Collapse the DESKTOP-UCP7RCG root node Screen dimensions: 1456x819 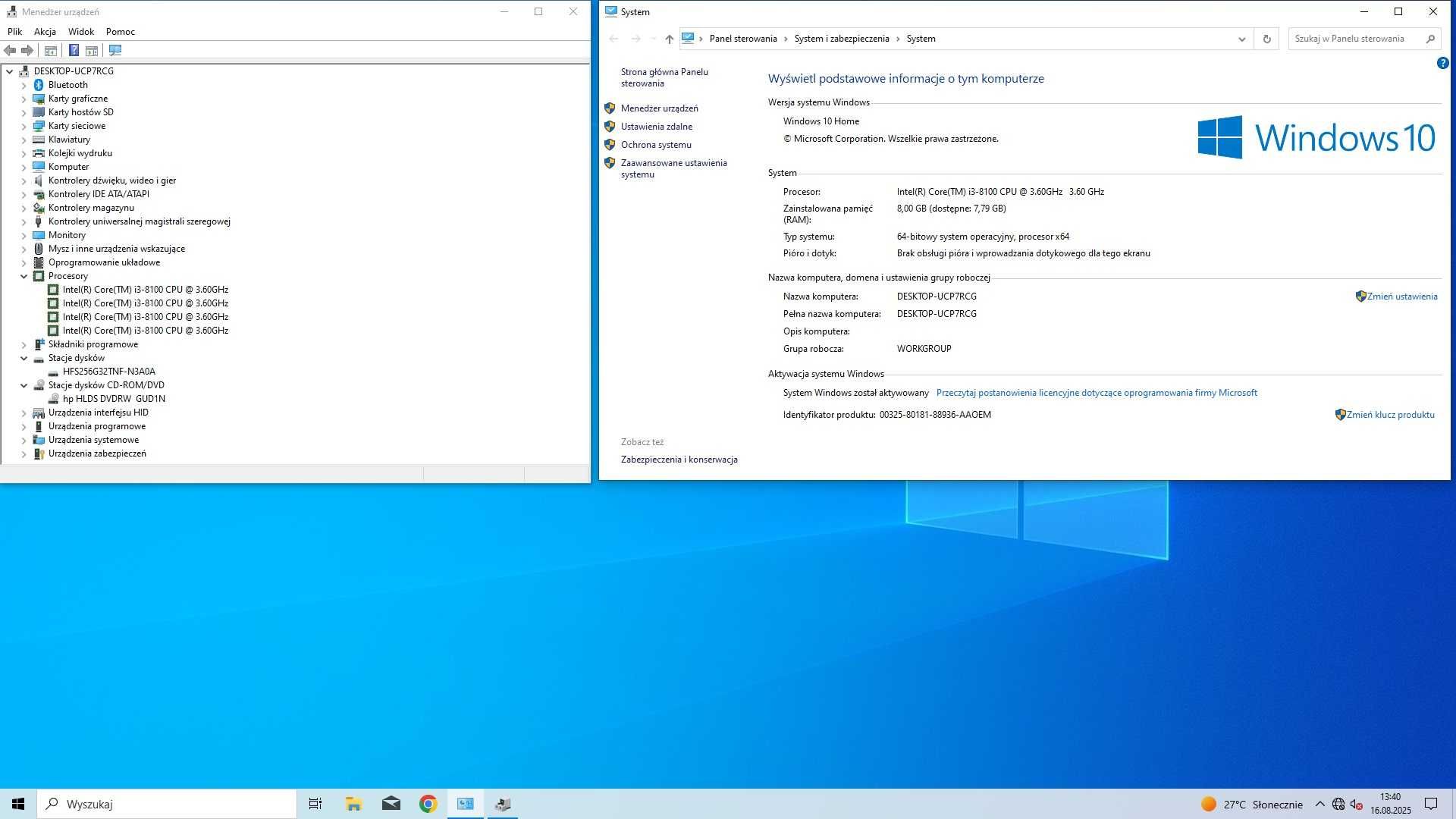click(x=10, y=71)
